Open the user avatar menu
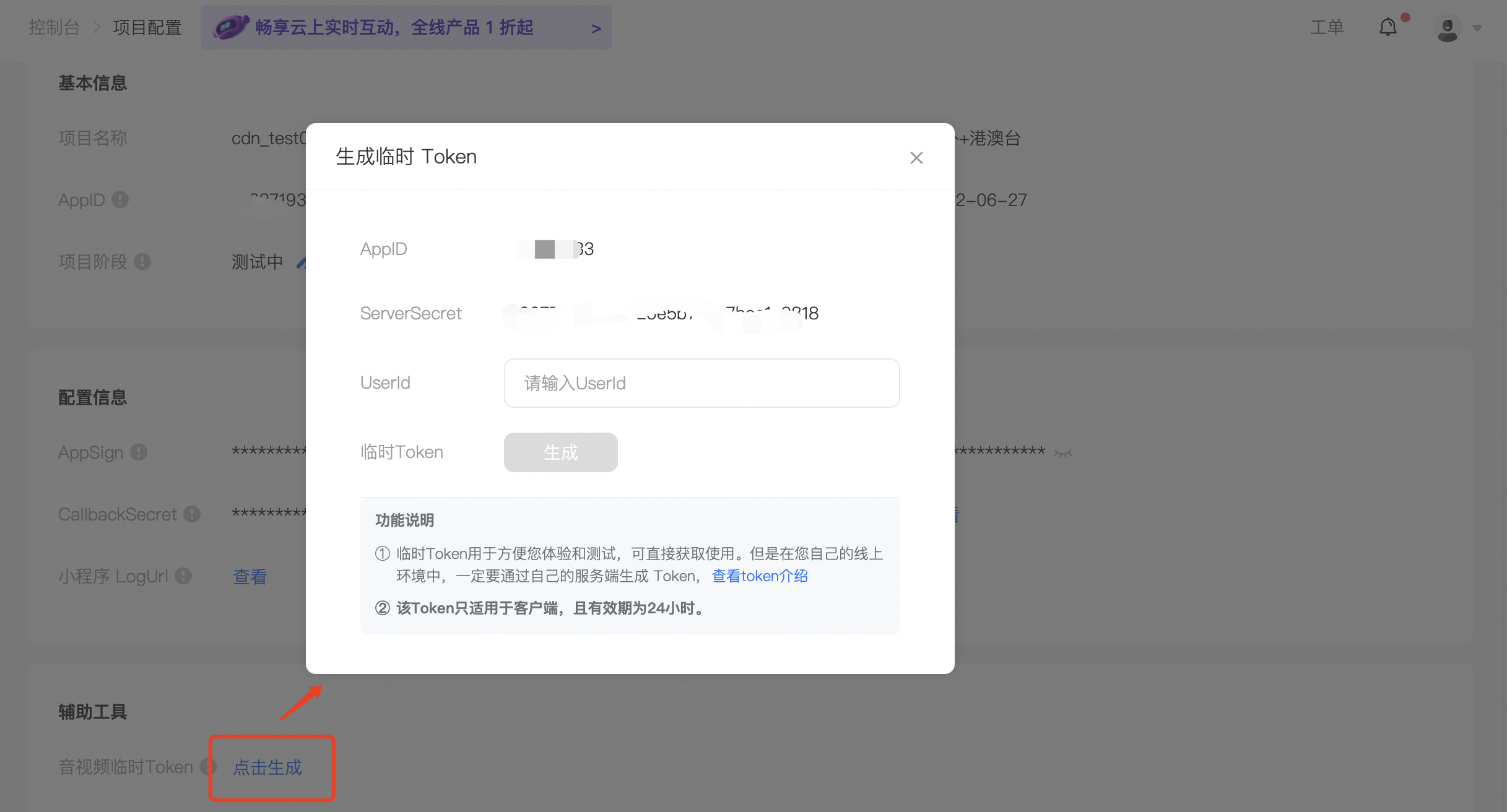 pyautogui.click(x=1447, y=28)
